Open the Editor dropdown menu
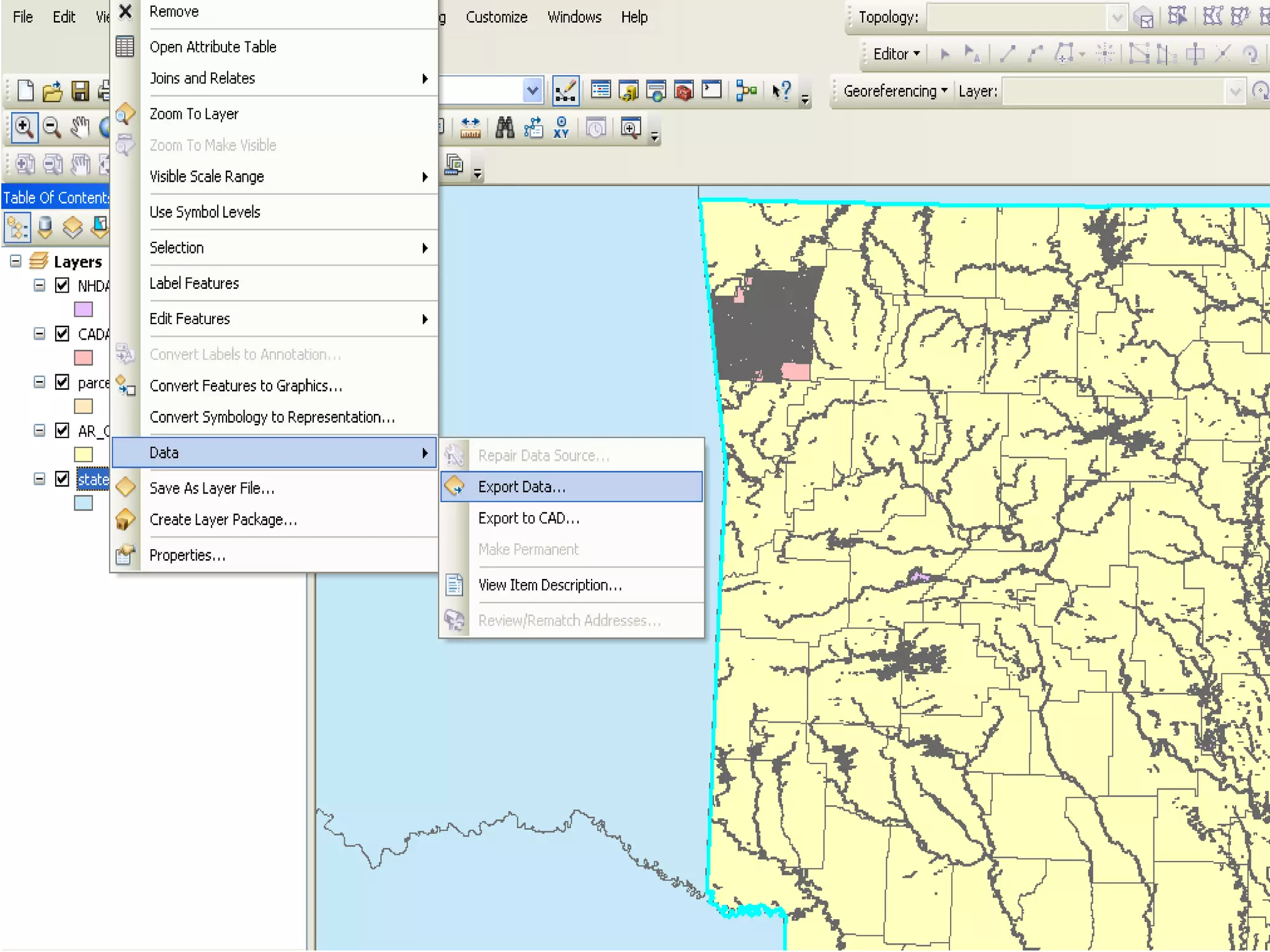 (896, 54)
